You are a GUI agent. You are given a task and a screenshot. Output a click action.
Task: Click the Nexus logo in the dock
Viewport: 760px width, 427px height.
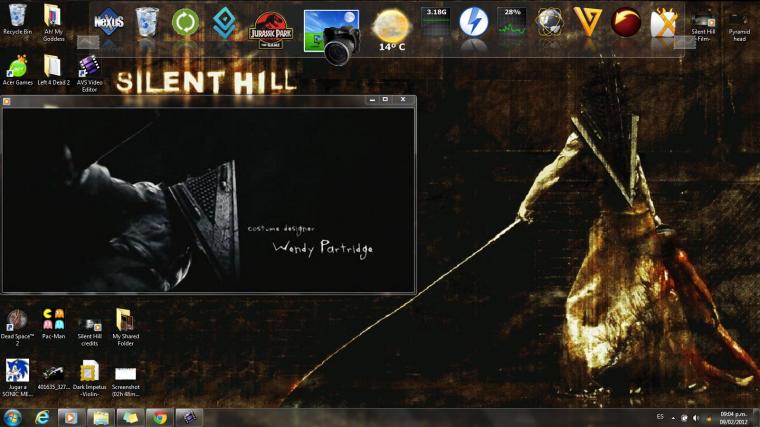click(109, 22)
